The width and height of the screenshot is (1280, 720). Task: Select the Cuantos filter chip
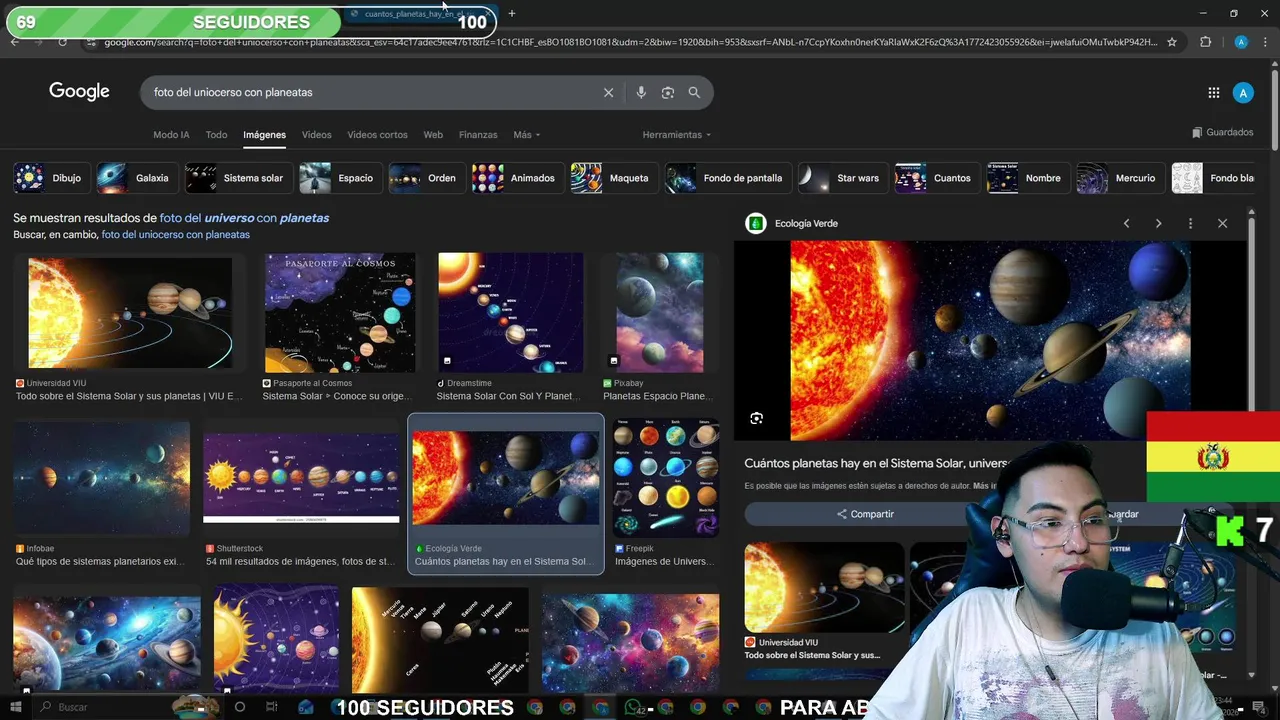[936, 178]
